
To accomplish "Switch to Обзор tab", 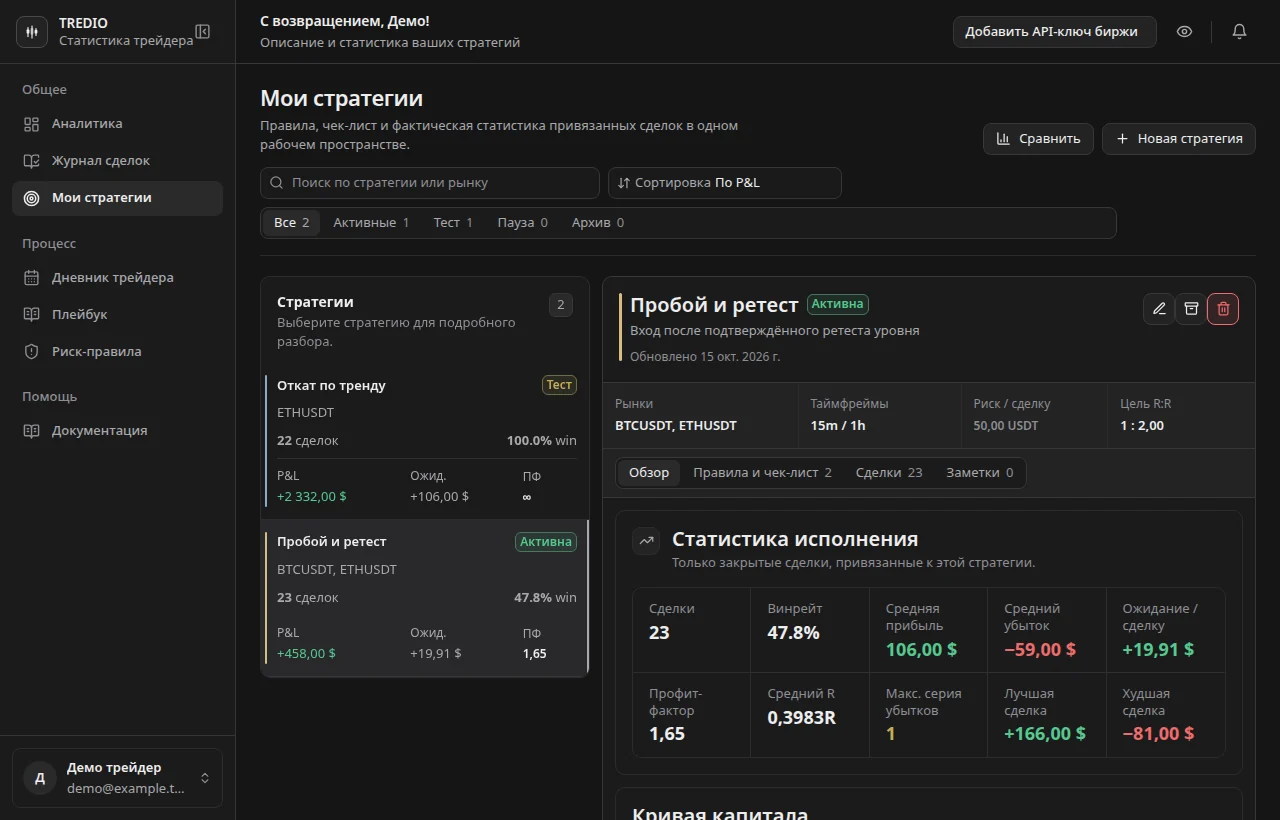I will 649,473.
